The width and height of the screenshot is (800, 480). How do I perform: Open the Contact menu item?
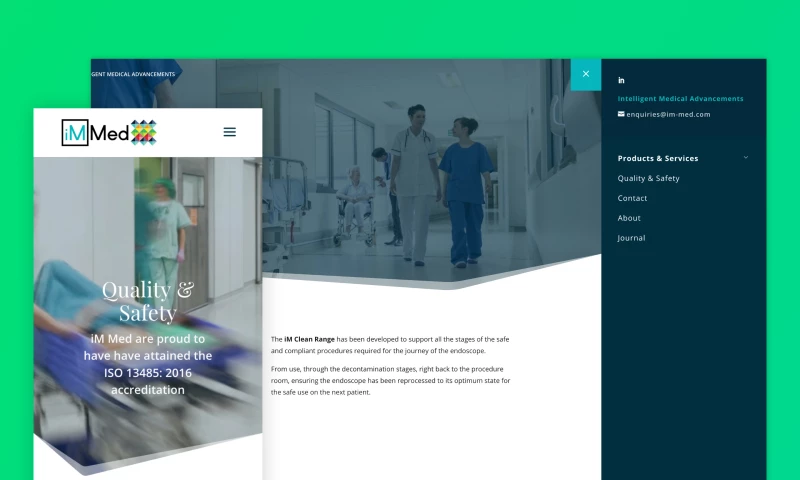(x=632, y=198)
